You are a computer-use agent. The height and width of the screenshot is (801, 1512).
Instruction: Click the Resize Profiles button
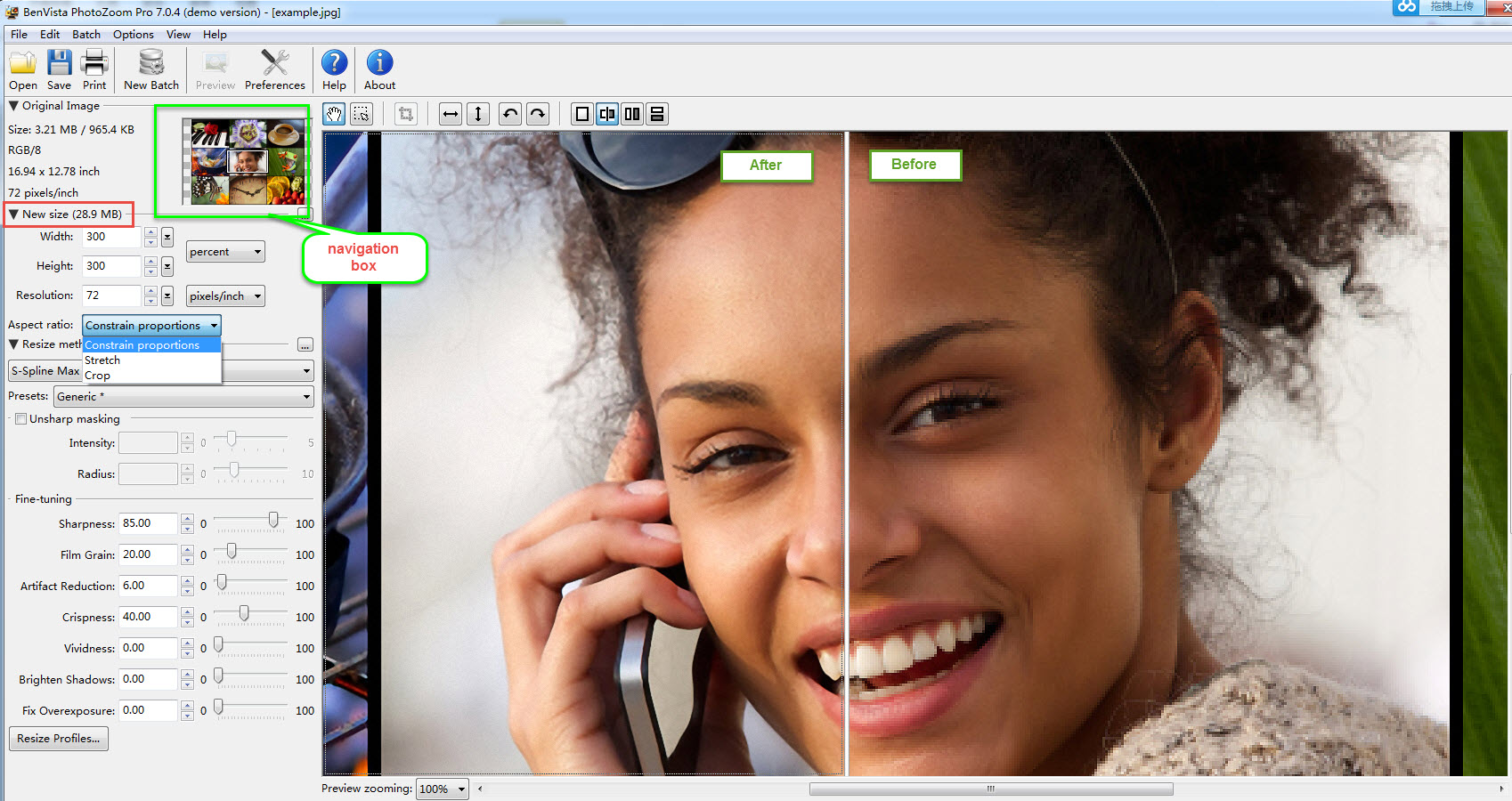click(58, 739)
